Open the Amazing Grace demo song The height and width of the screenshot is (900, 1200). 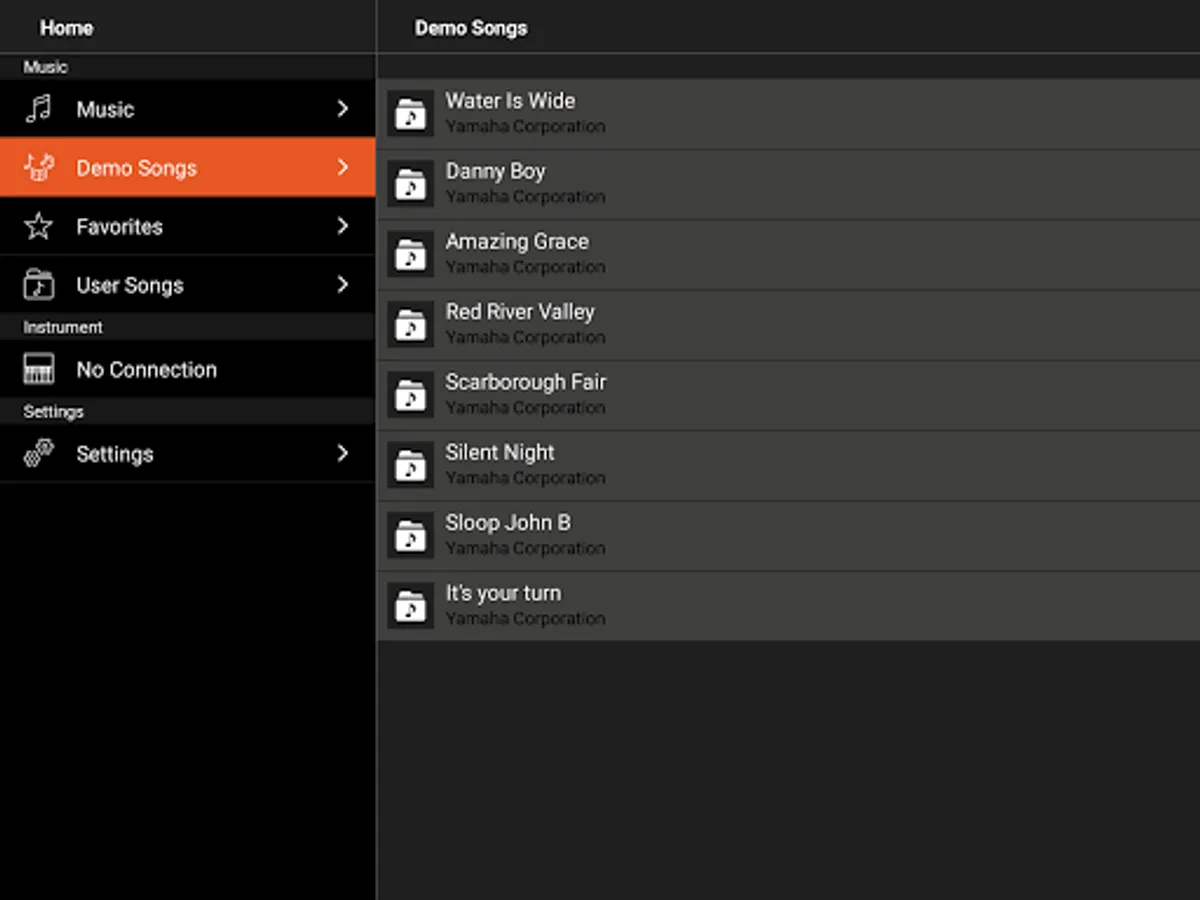coord(788,254)
